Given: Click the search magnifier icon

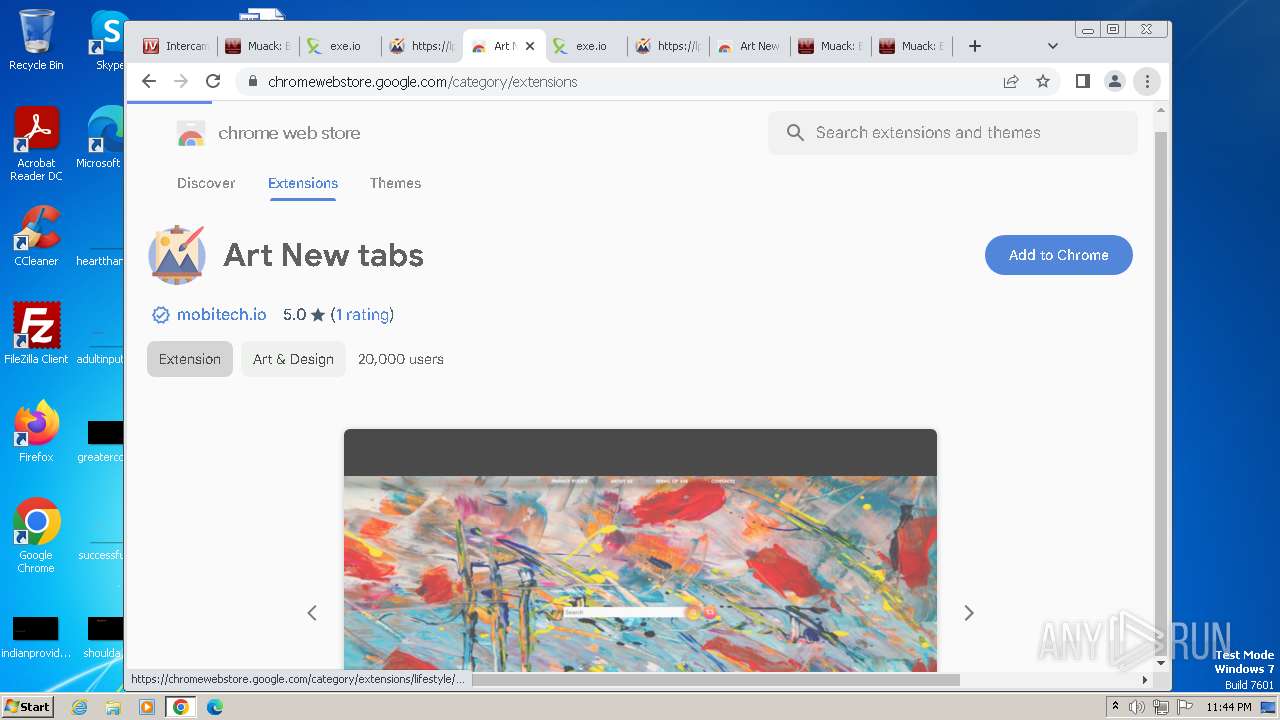Looking at the screenshot, I should pyautogui.click(x=795, y=132).
